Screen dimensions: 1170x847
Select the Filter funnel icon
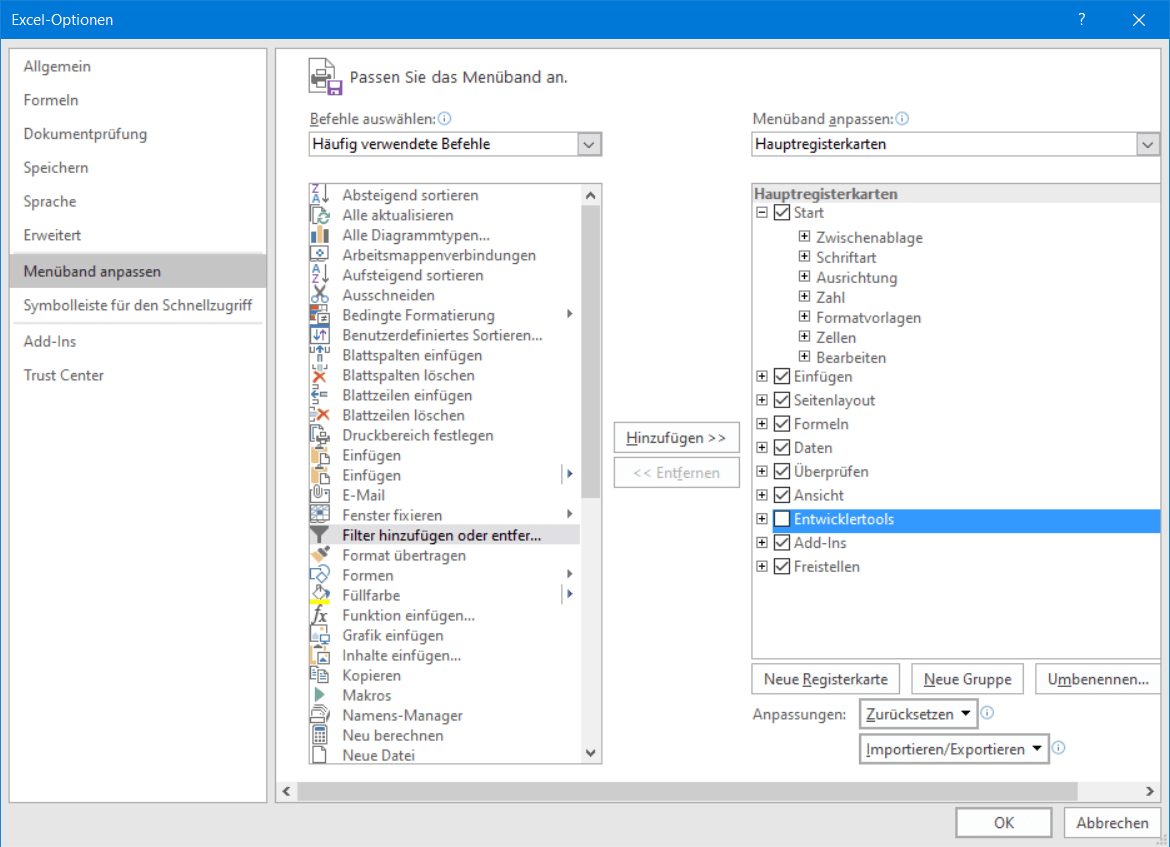tap(320, 535)
